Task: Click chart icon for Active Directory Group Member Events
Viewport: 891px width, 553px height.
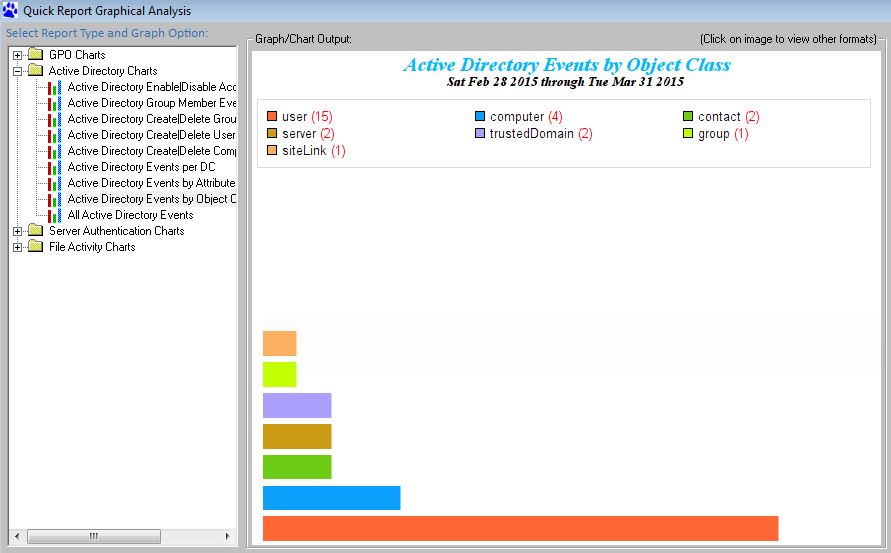Action: [x=55, y=103]
